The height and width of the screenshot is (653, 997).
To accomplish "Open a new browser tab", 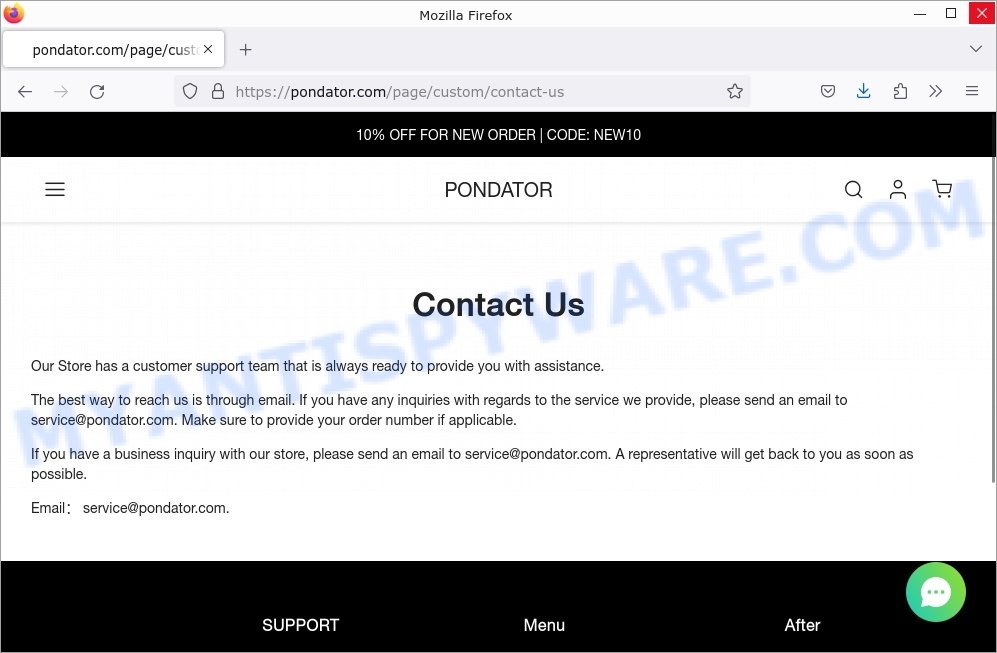I will pyautogui.click(x=245, y=50).
